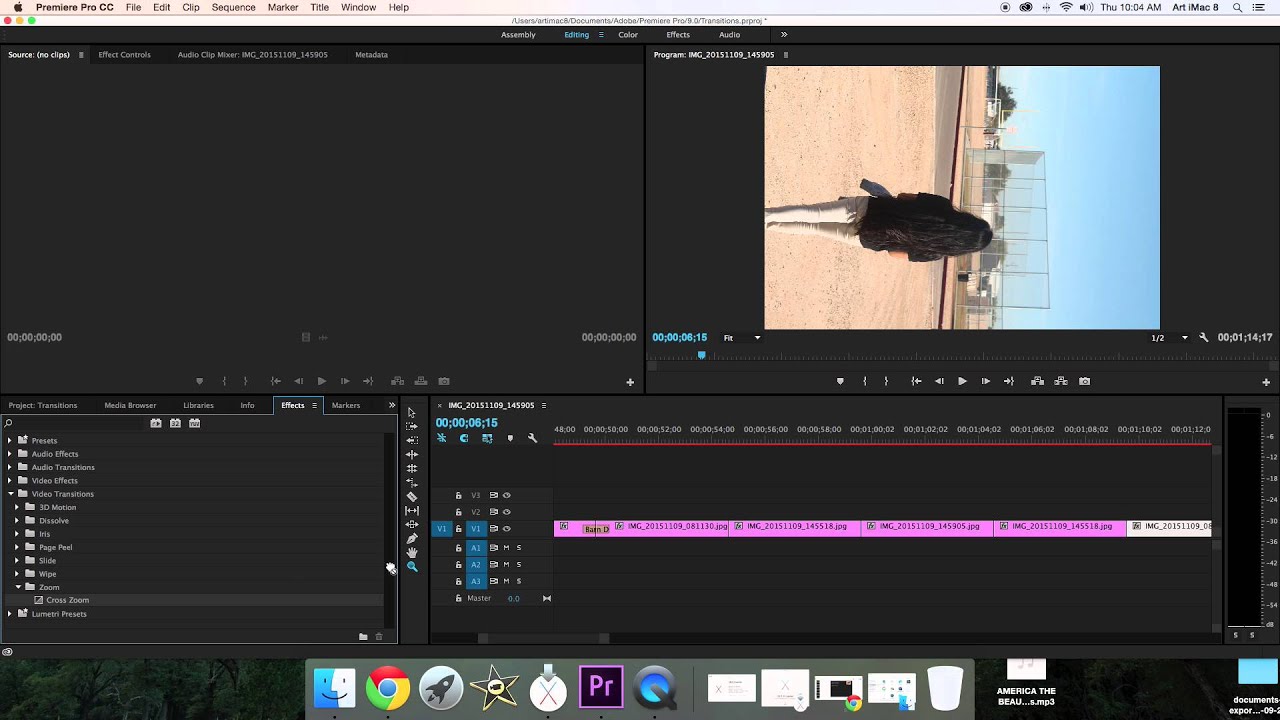
Task: Click the timeline horizontal zoom scrollbar
Action: (x=543, y=638)
